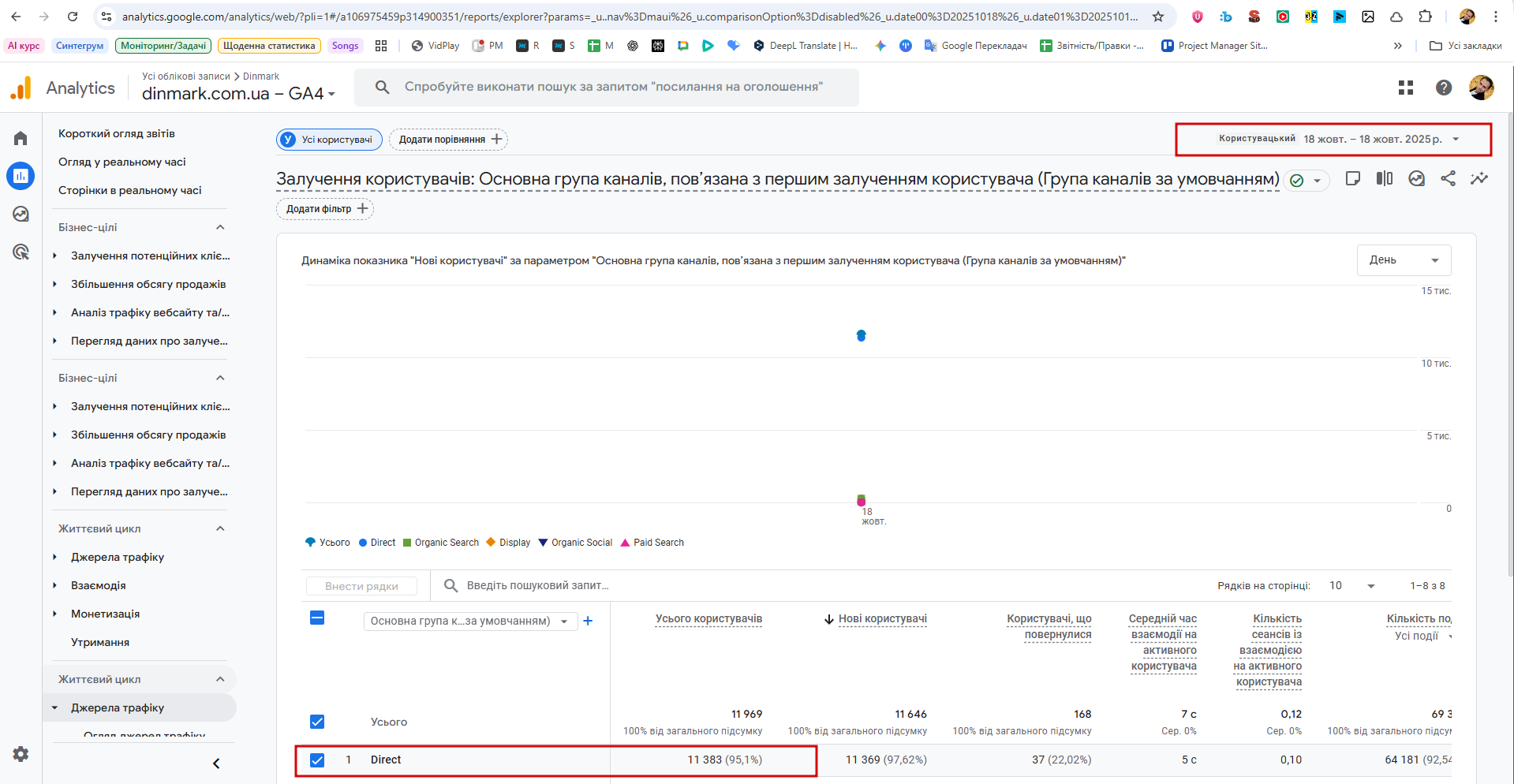Open the ChatGPT bookmark icon

(x=633, y=46)
